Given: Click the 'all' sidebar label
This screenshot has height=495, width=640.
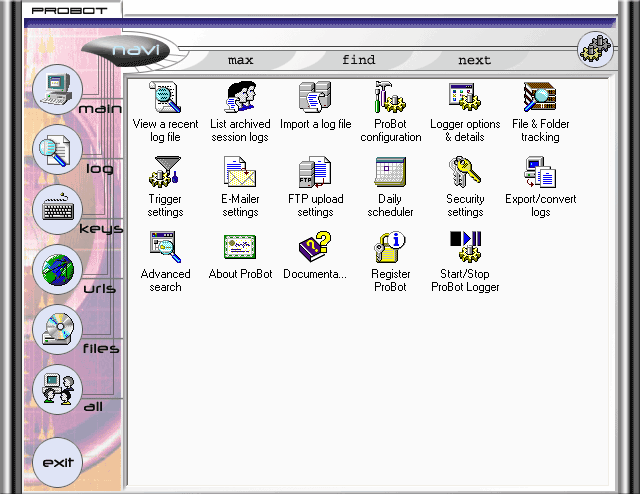Looking at the screenshot, I should tap(93, 407).
